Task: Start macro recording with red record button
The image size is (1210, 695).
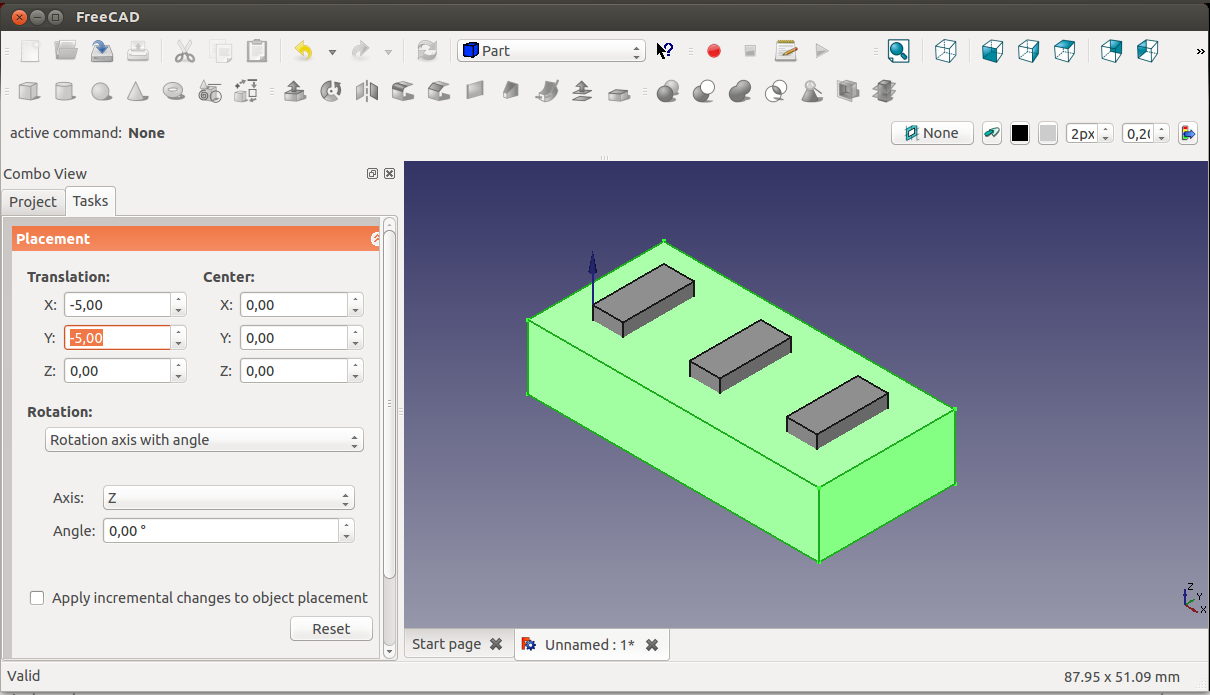Action: [714, 51]
